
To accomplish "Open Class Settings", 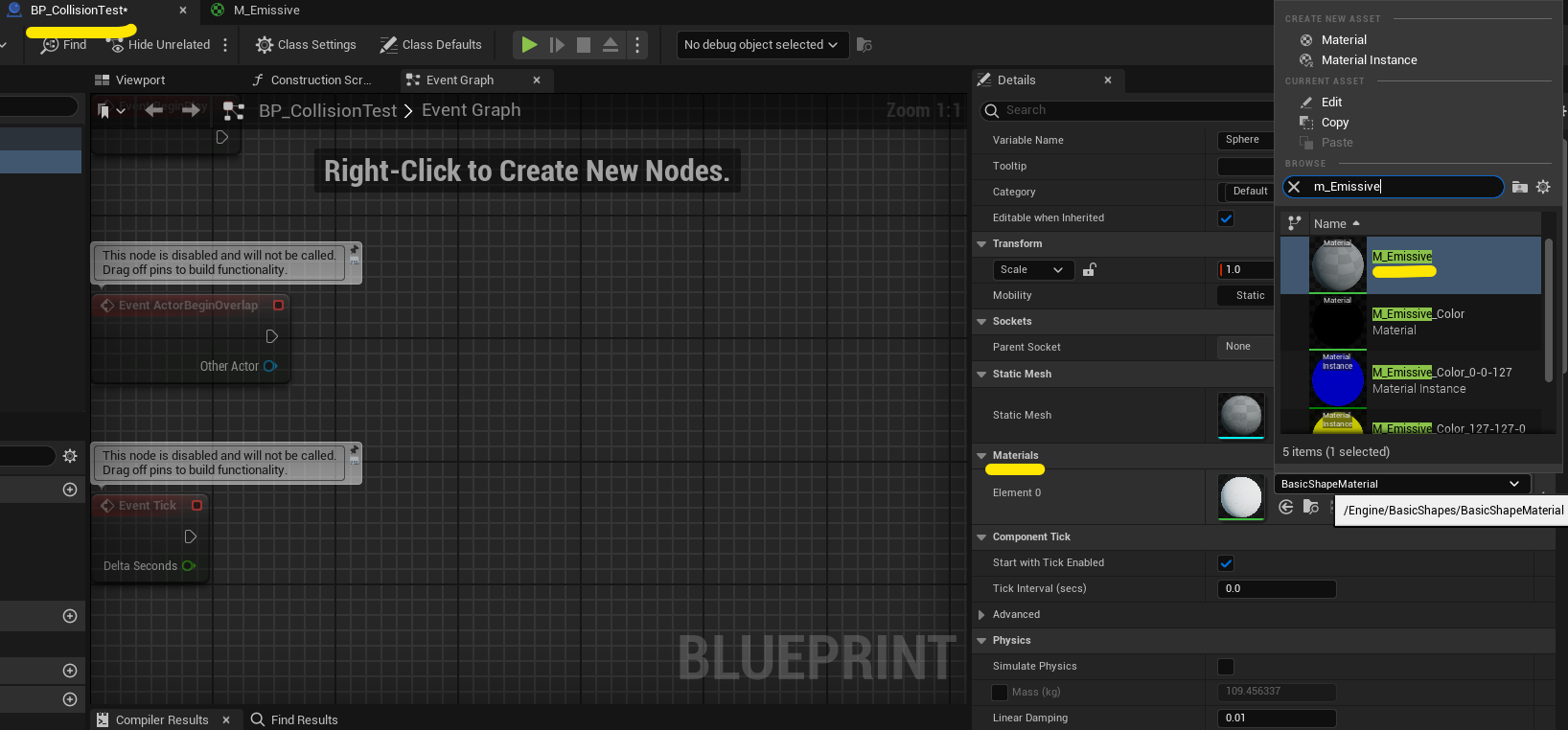I will point(306,45).
